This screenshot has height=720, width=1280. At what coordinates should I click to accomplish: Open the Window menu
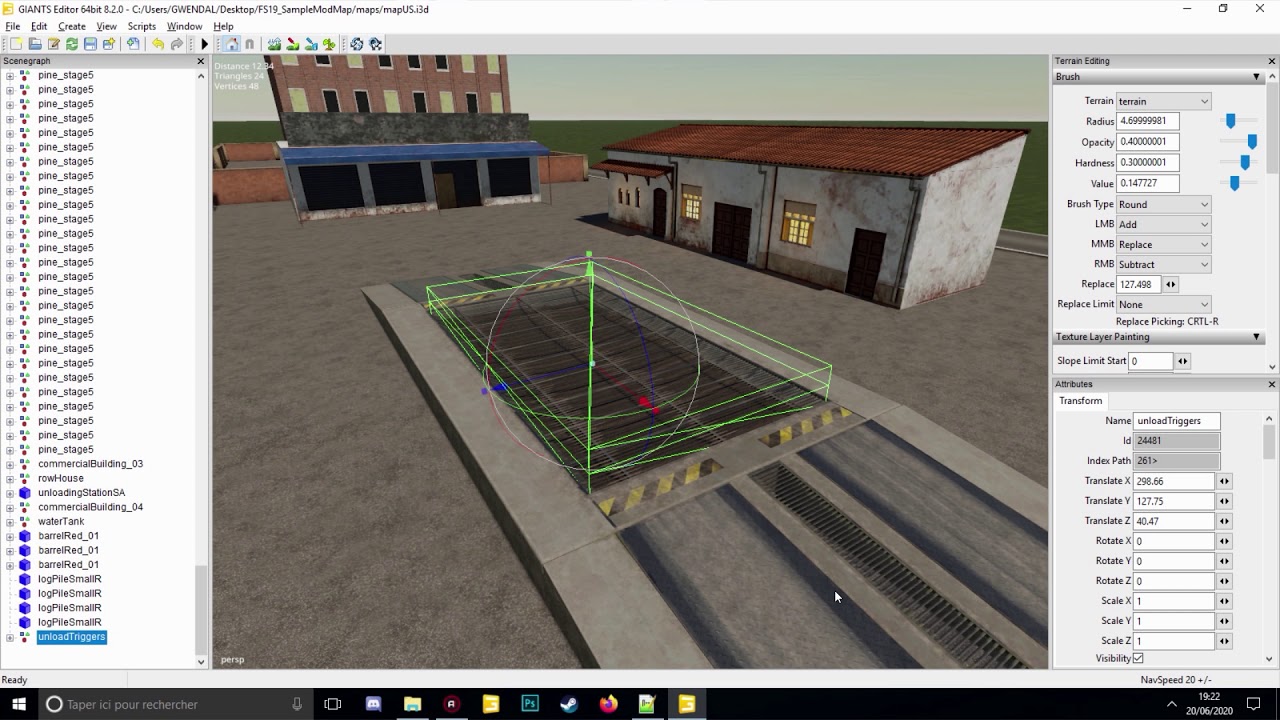pyautogui.click(x=184, y=26)
